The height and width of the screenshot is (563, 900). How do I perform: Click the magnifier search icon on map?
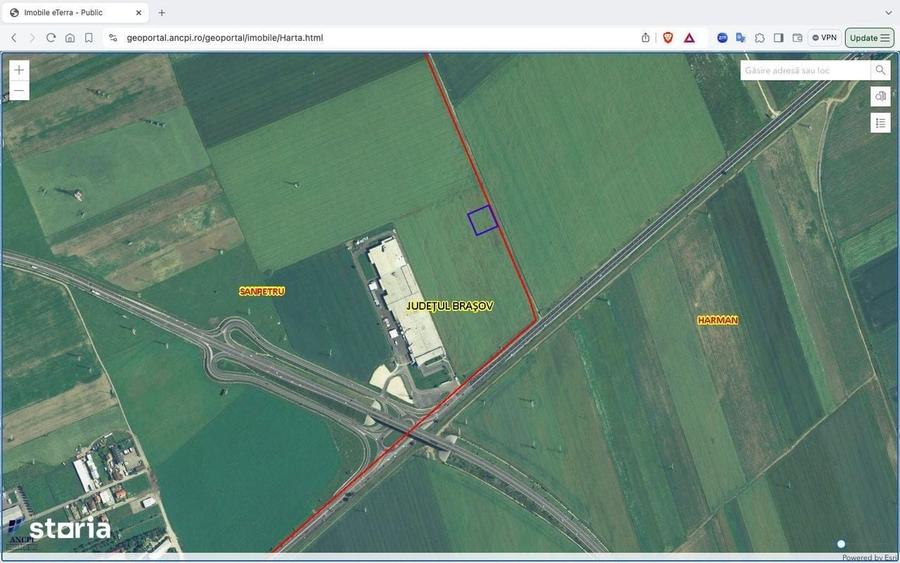[880, 70]
